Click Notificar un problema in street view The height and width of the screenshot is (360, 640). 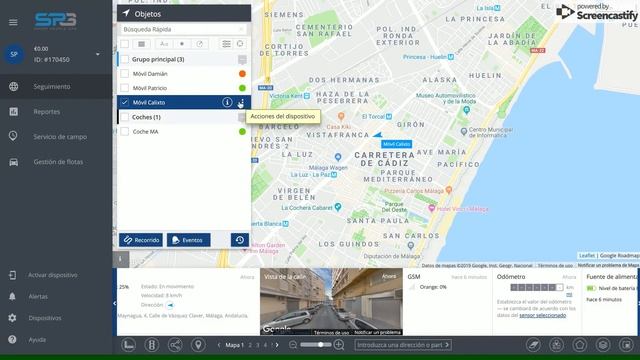377,333
